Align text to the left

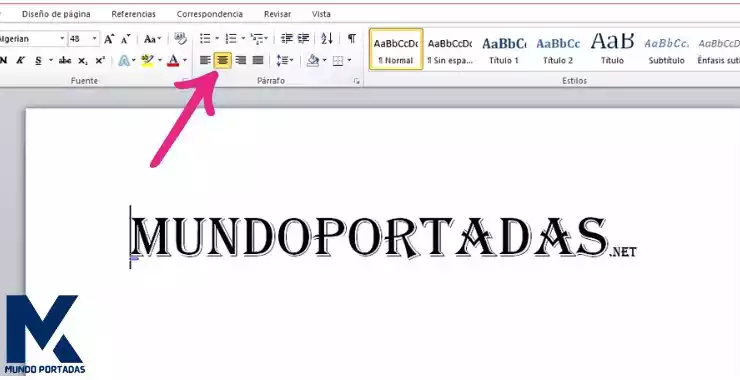point(205,60)
